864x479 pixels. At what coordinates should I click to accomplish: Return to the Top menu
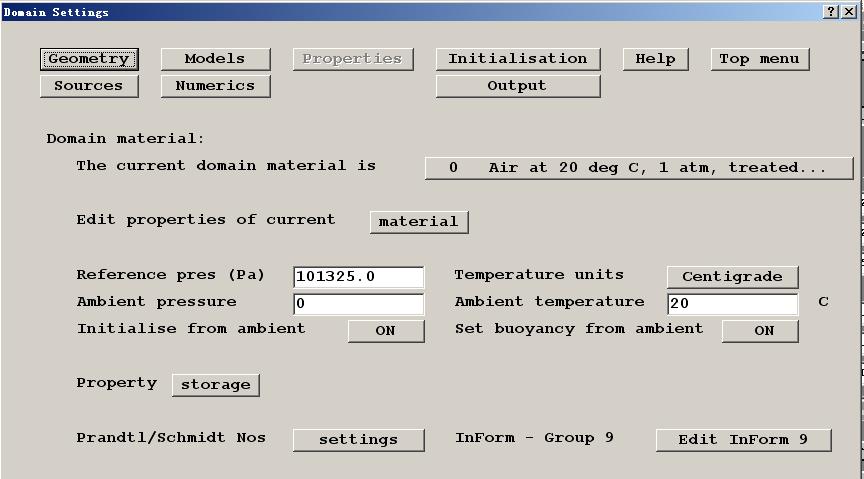pyautogui.click(x=759, y=59)
